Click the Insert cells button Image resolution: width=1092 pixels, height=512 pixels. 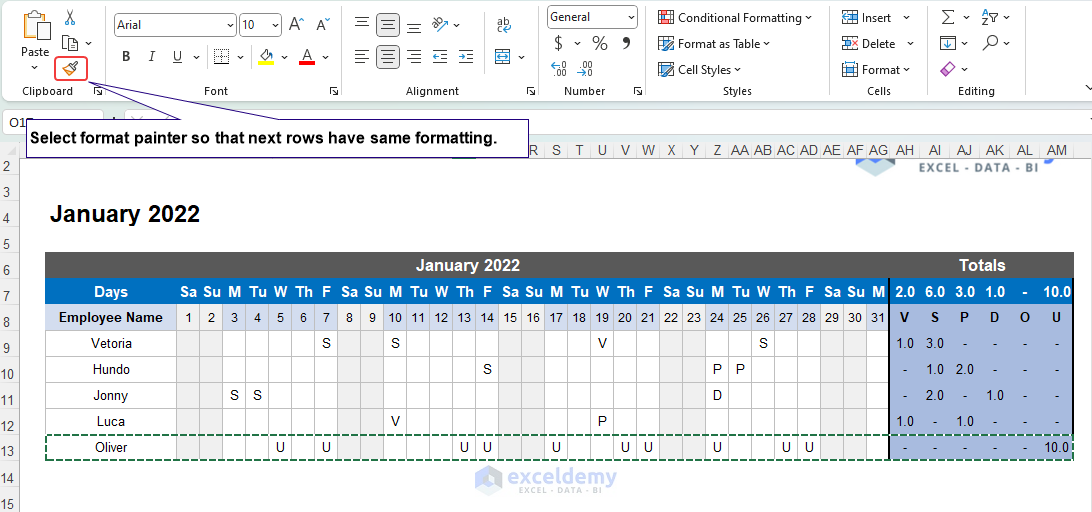point(867,17)
